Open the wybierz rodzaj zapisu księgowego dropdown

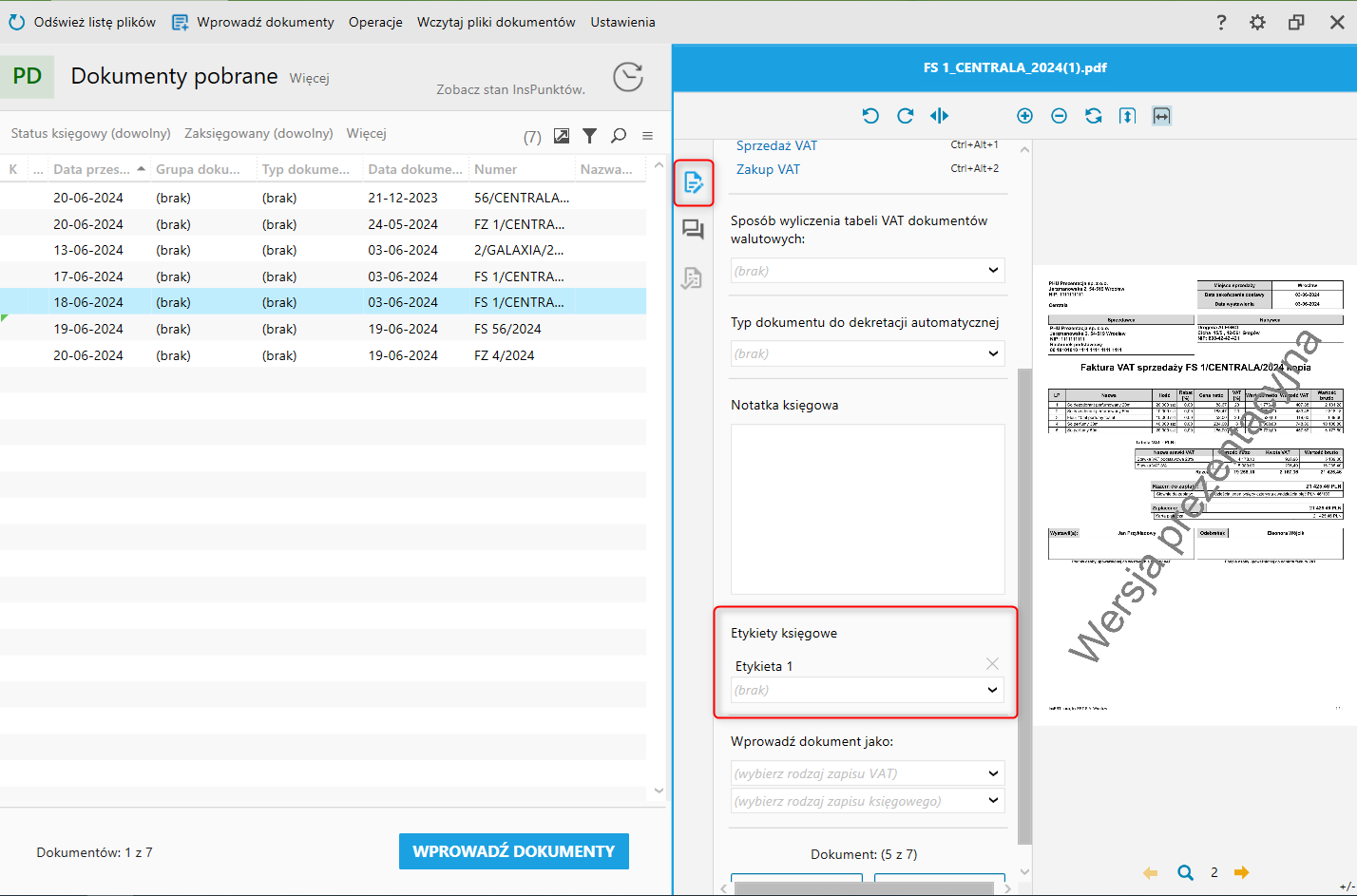click(x=868, y=801)
